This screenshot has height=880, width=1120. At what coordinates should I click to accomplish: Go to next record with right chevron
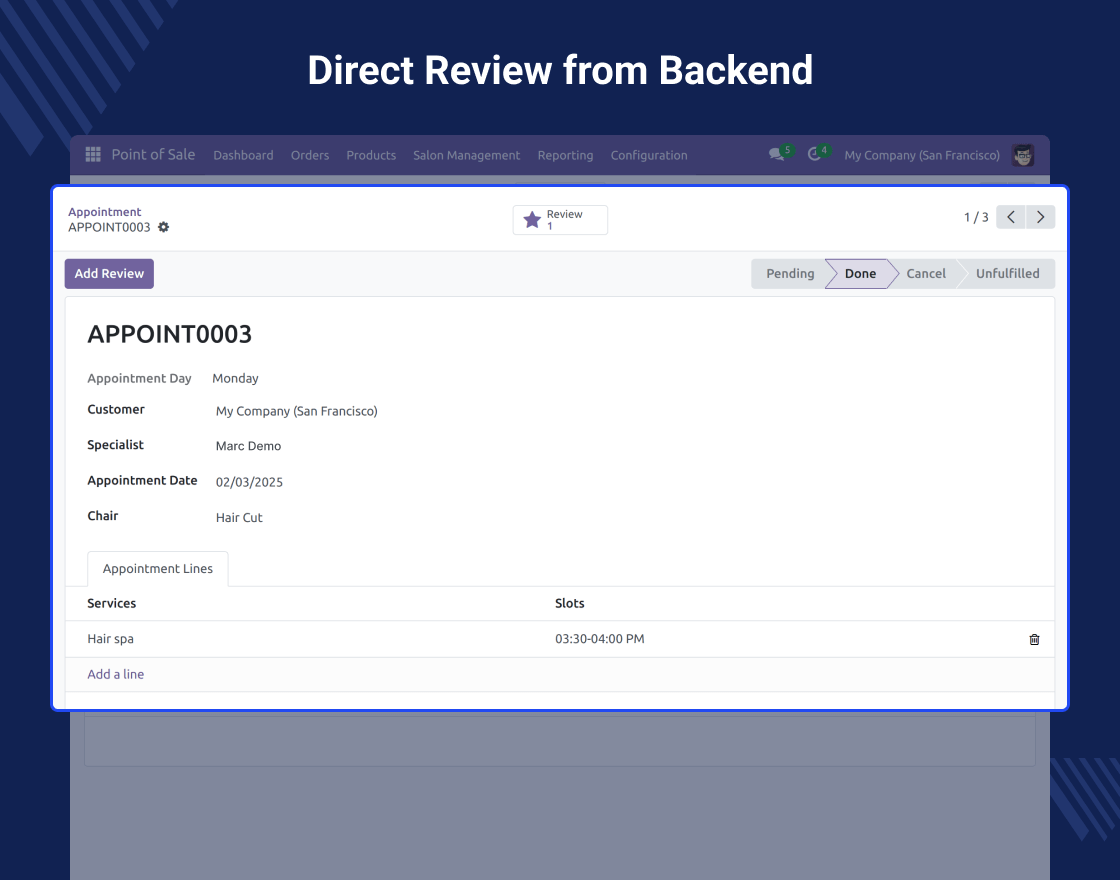tap(1041, 217)
